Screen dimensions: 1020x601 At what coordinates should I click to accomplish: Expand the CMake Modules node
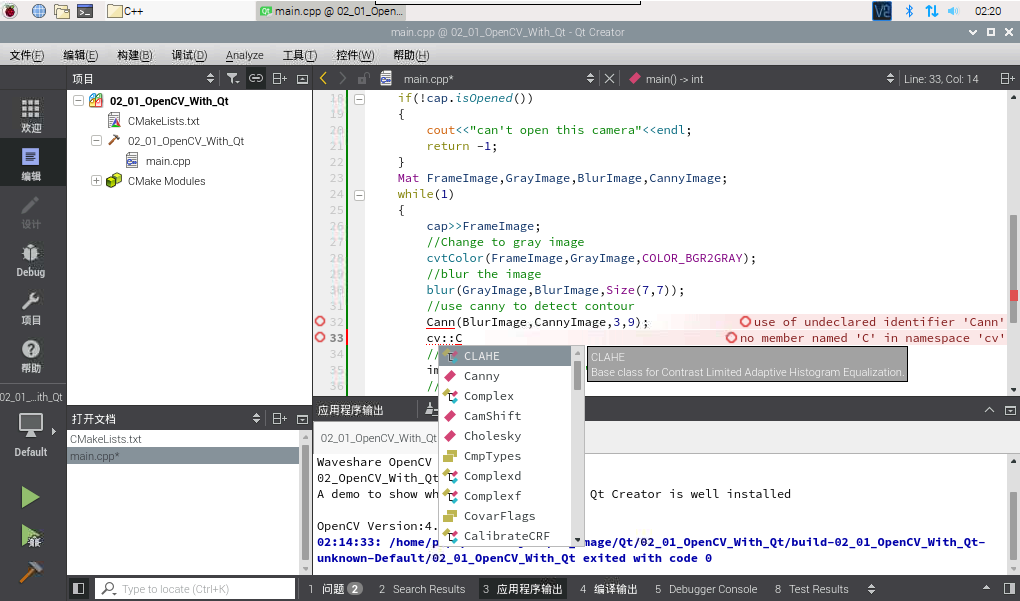(96, 181)
